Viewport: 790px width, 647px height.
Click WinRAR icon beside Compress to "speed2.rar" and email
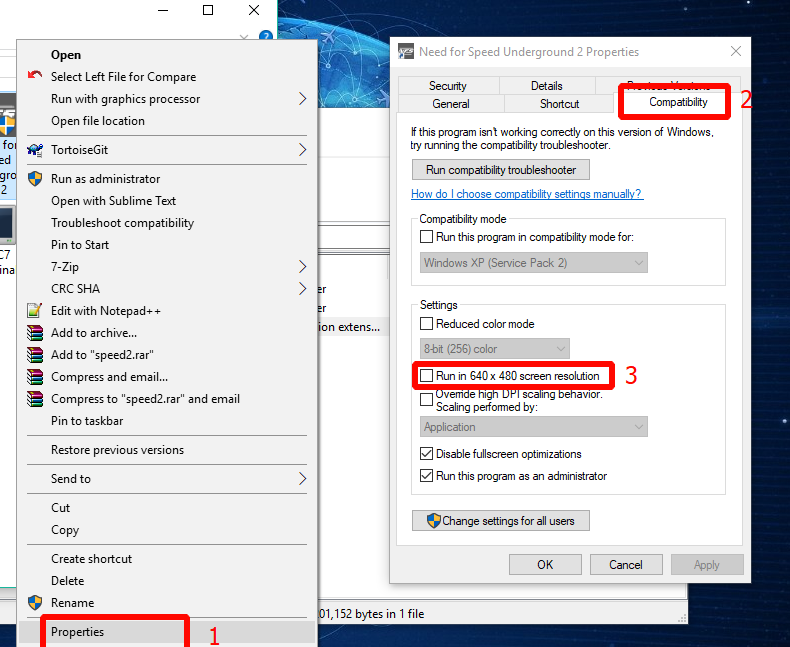(35, 399)
